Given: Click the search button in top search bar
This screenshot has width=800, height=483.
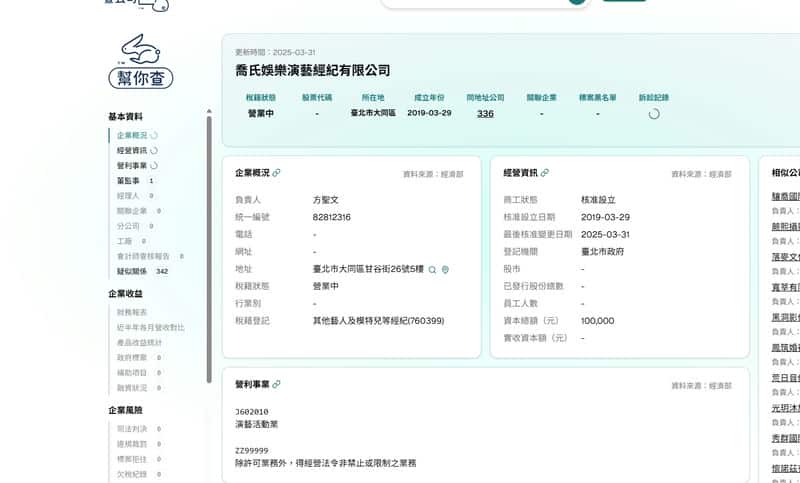Looking at the screenshot, I should pyautogui.click(x=577, y=2).
